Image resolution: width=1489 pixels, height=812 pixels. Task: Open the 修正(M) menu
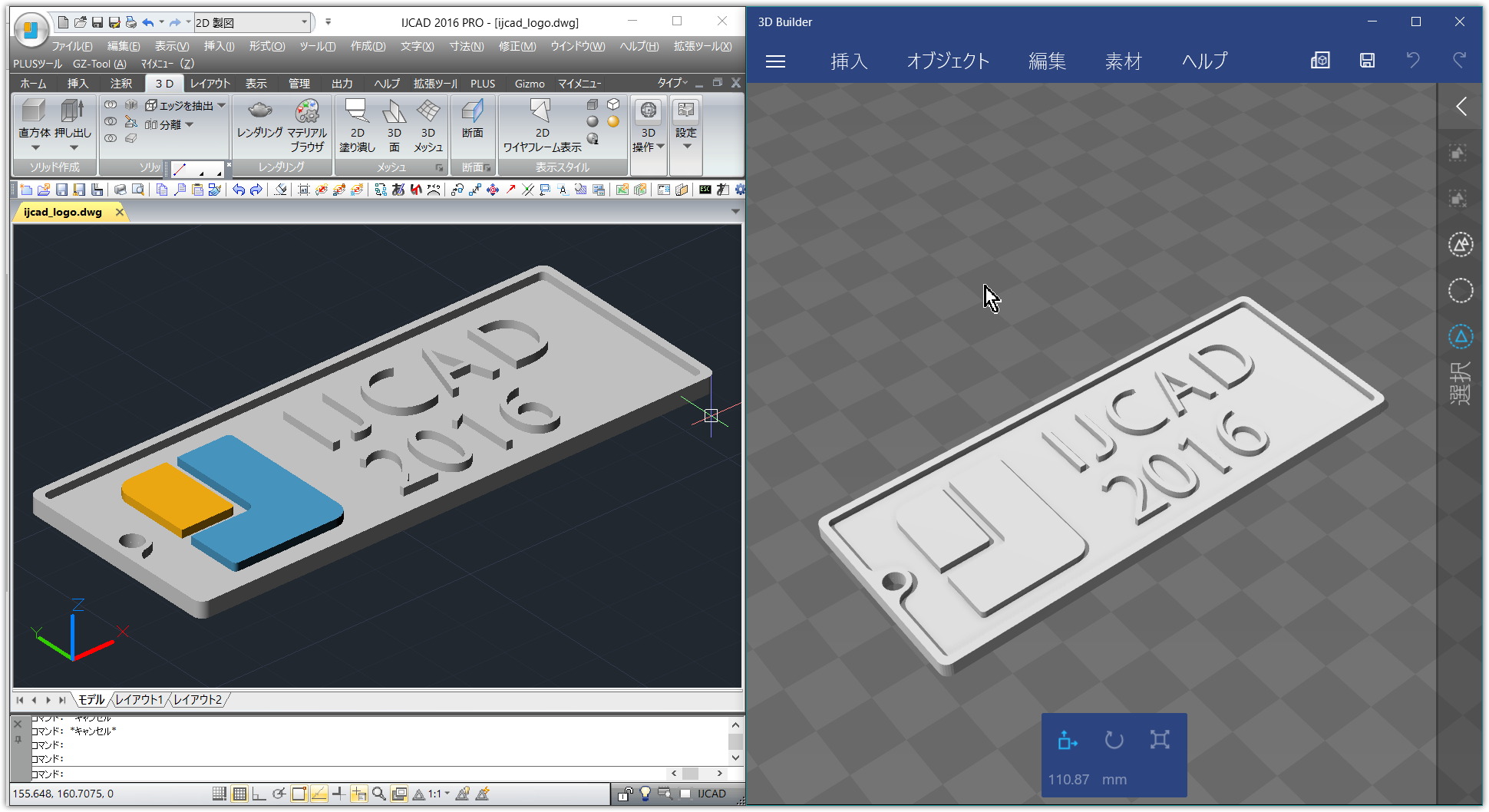coord(517,46)
